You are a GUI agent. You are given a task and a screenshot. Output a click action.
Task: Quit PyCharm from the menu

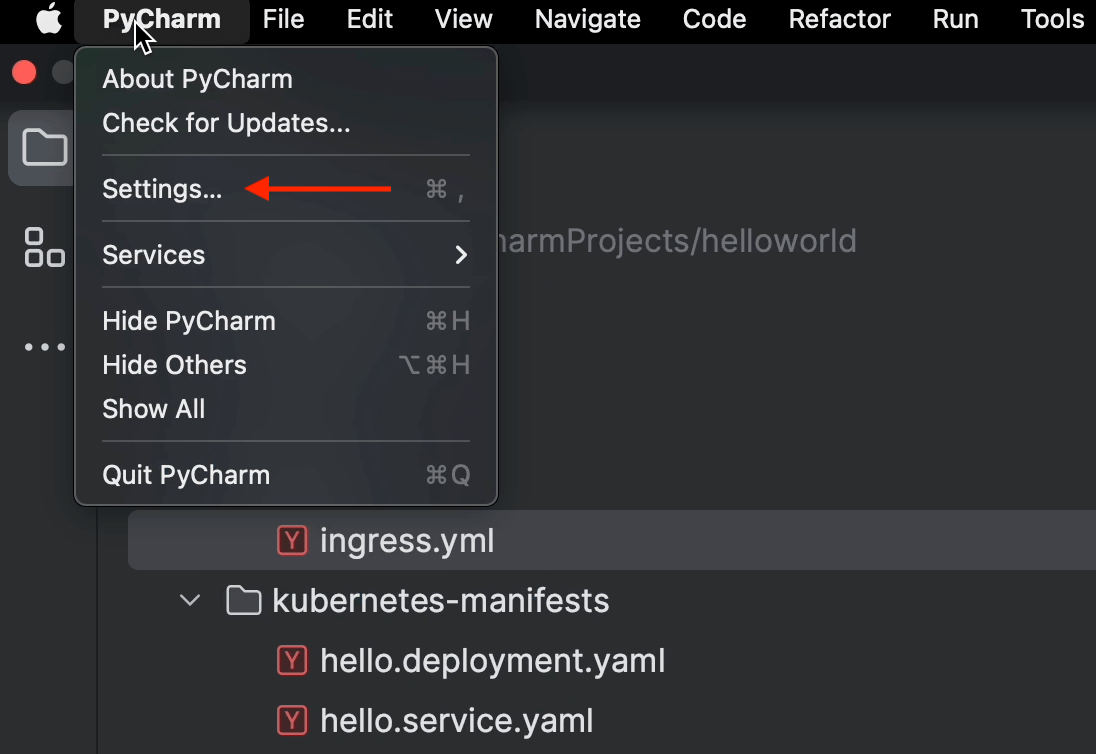coord(186,475)
